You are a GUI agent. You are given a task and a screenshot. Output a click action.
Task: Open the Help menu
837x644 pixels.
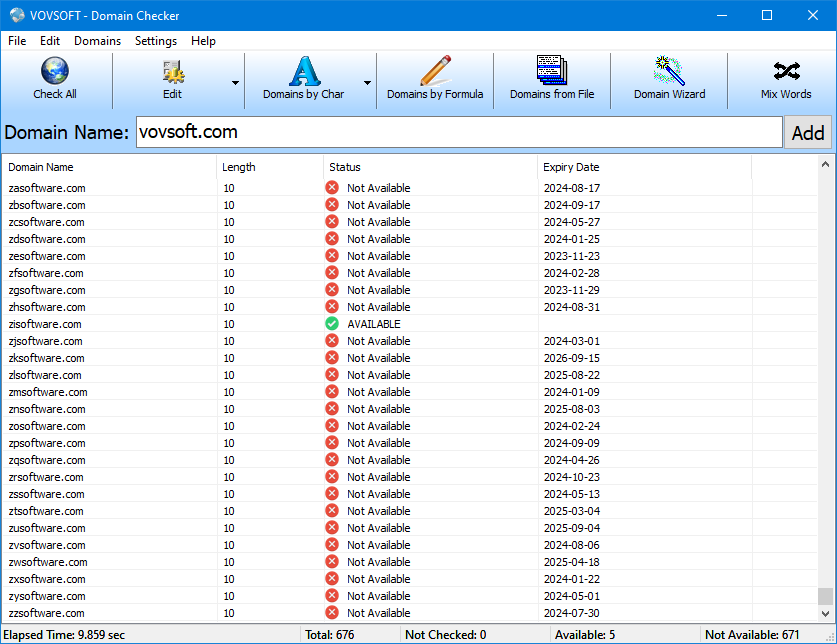(x=203, y=41)
